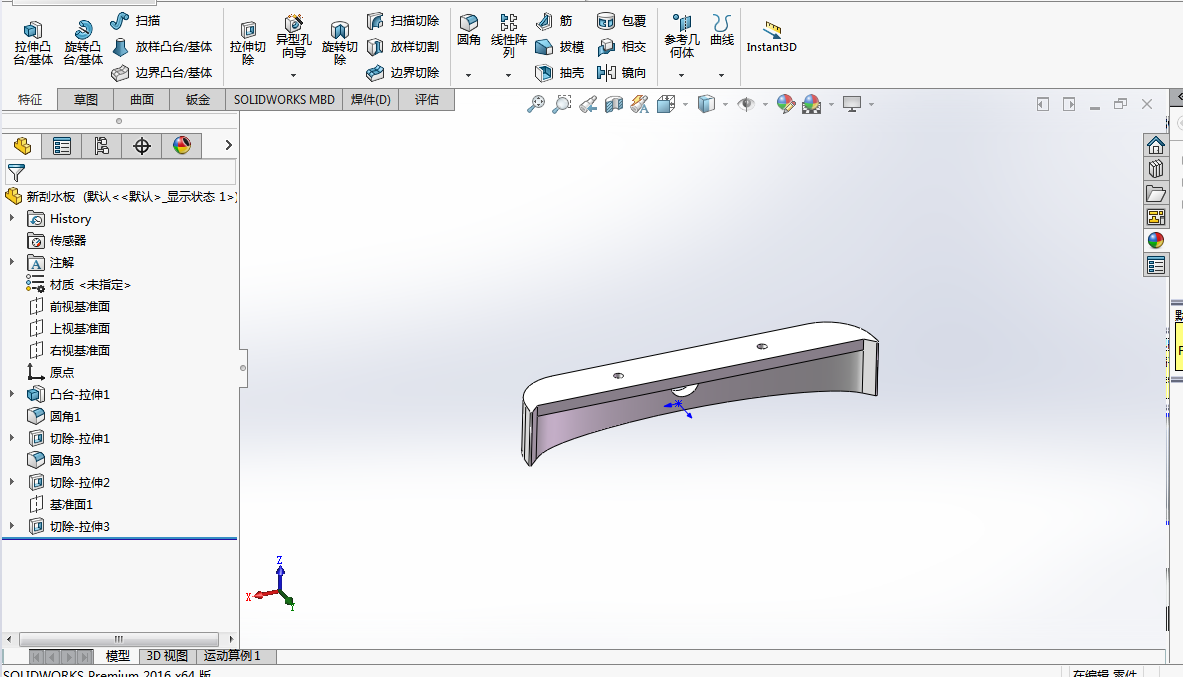Open the ConfigurationManager panel tab
This screenshot has width=1183, height=677.
pyautogui.click(x=102, y=146)
